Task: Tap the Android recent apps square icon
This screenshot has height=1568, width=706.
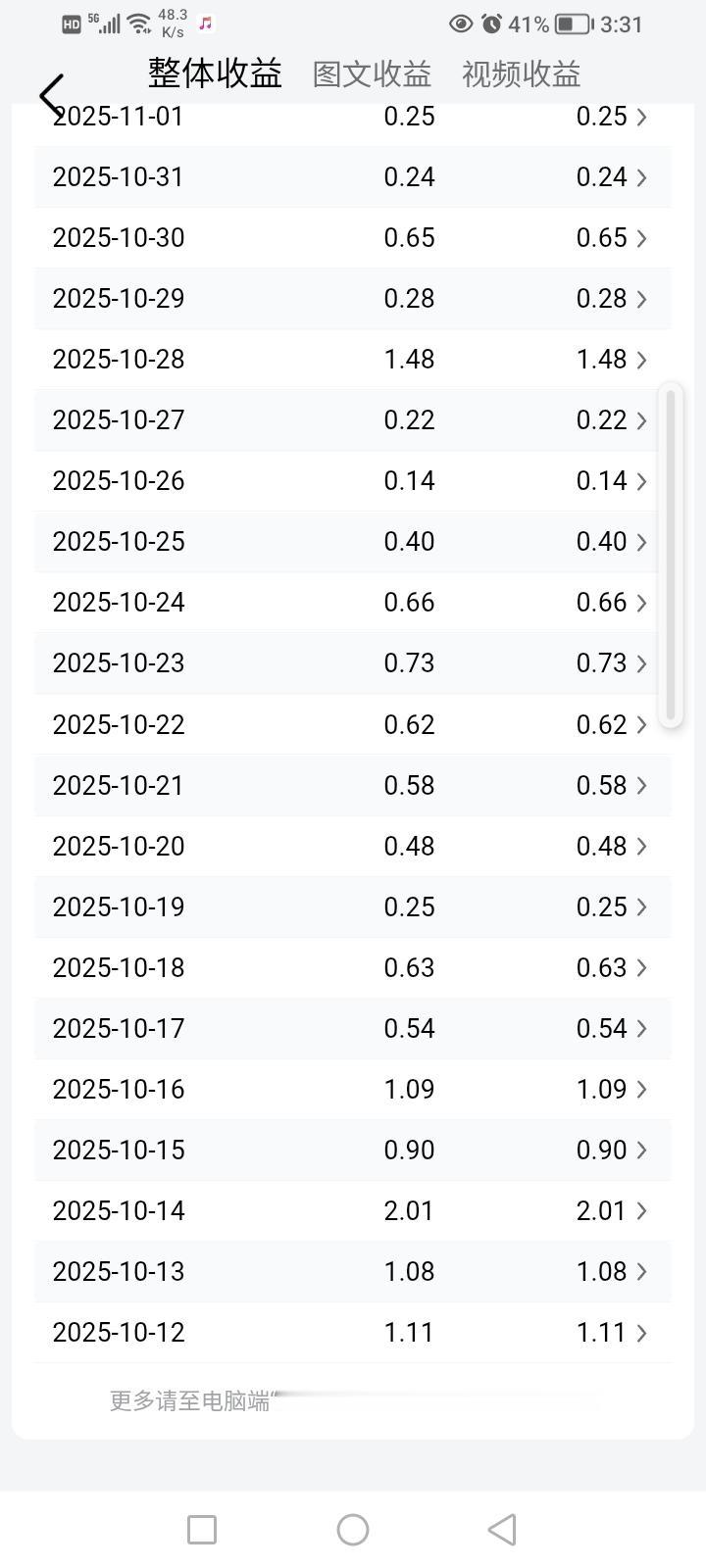Action: coord(202,1530)
